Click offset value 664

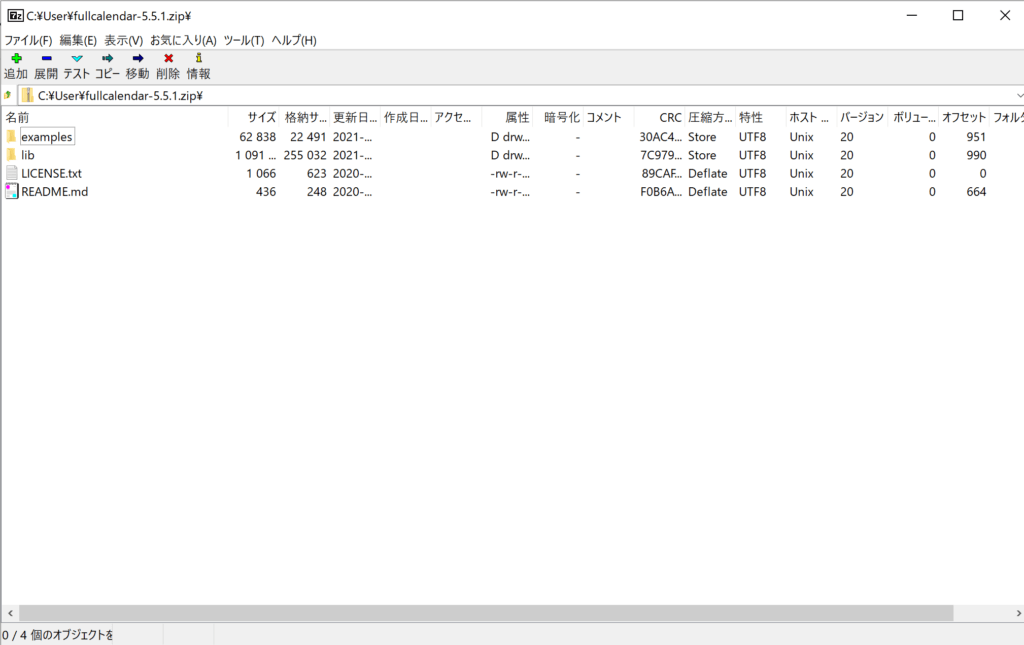coord(976,192)
